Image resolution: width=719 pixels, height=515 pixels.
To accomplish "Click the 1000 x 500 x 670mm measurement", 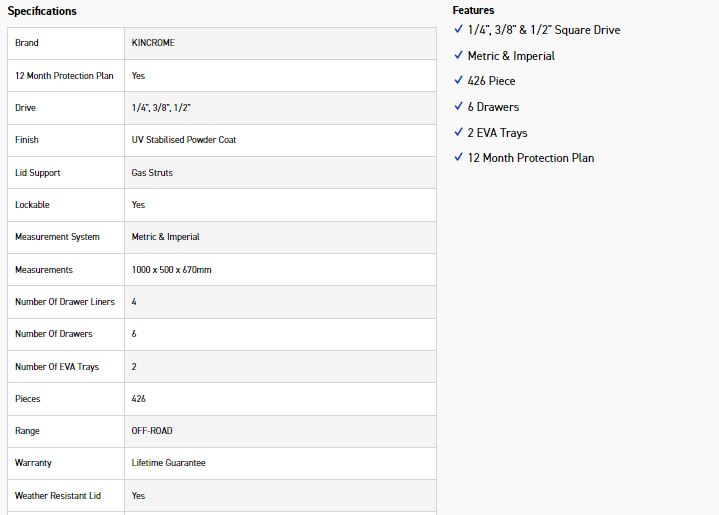I will pyautogui.click(x=171, y=270).
